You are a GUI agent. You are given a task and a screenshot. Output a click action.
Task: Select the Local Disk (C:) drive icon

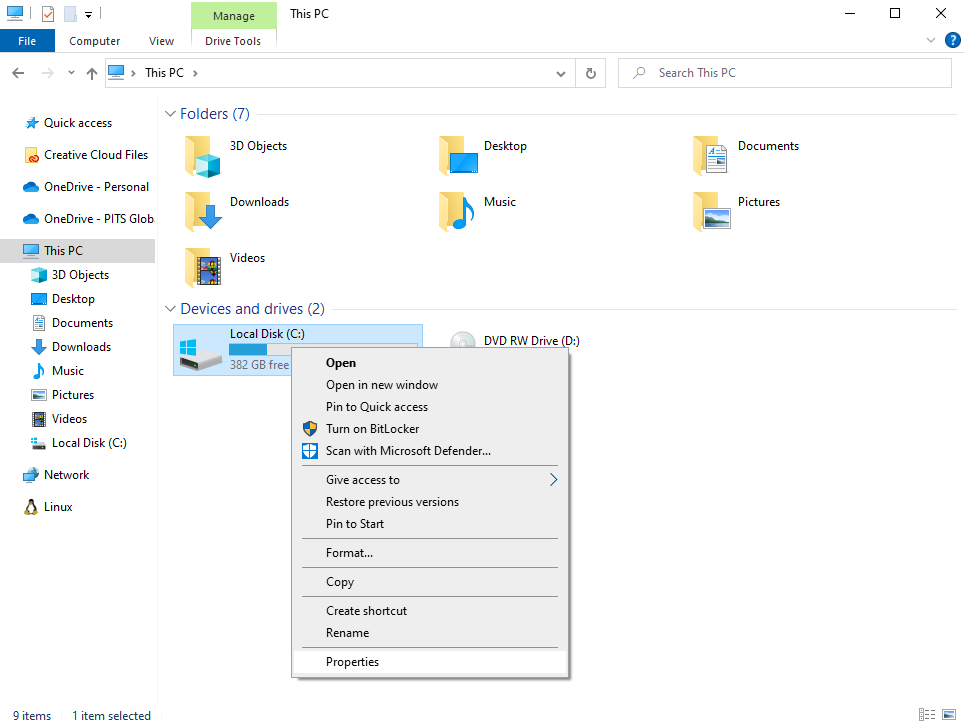[x=200, y=355]
